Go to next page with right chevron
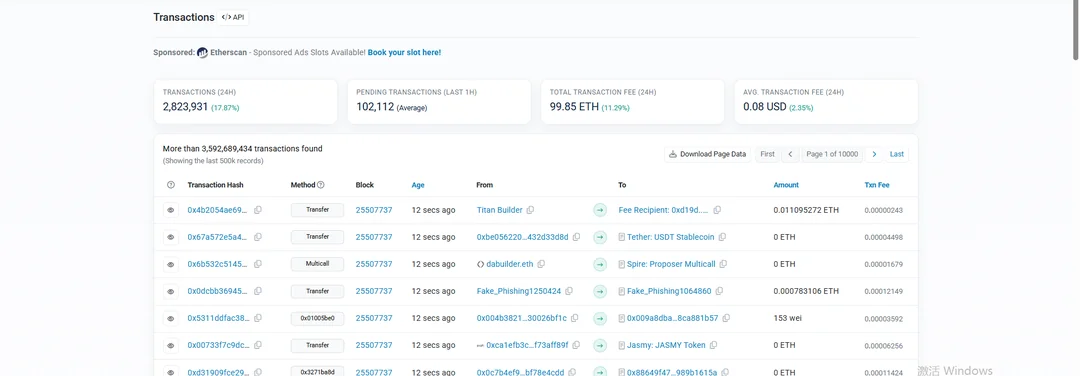This screenshot has width=1080, height=376. pyautogui.click(x=874, y=154)
